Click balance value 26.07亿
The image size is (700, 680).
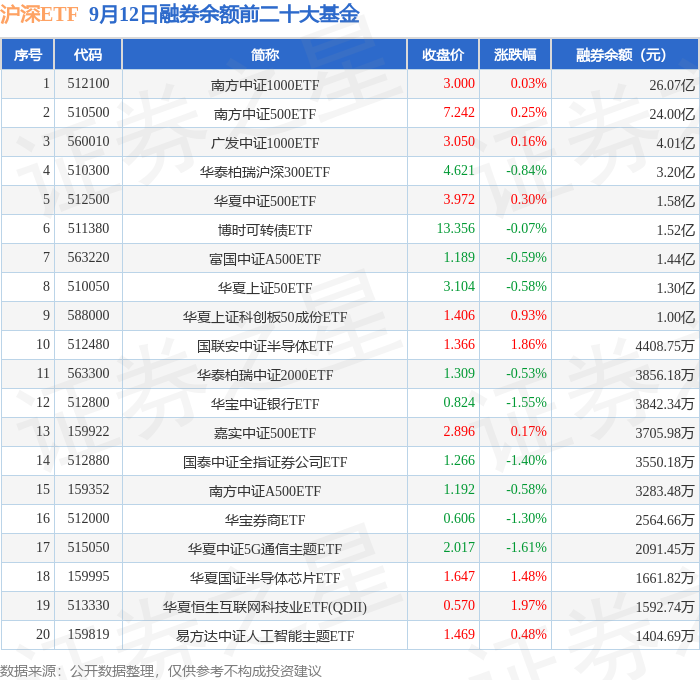pos(672,85)
